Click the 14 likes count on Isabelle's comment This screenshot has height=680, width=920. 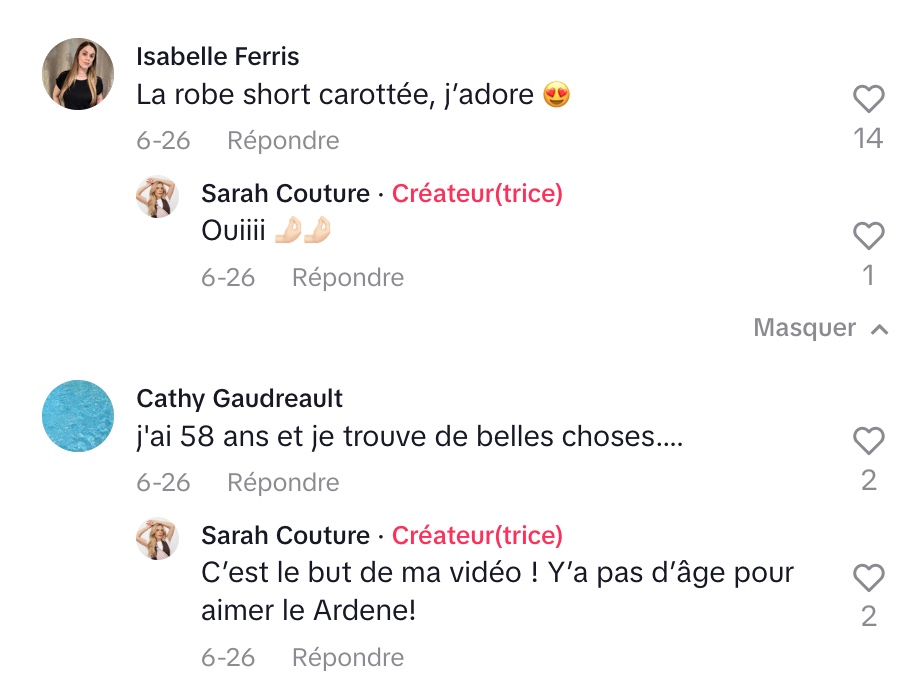868,139
